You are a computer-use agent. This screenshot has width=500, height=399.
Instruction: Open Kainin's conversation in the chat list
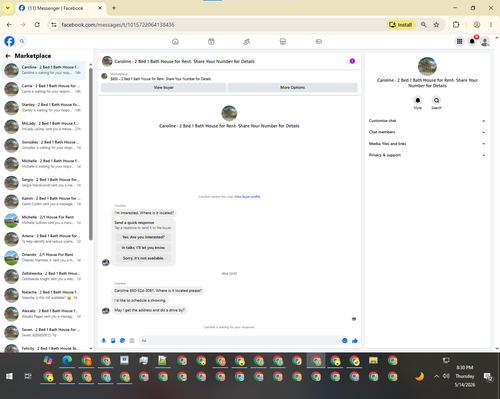[44, 201]
